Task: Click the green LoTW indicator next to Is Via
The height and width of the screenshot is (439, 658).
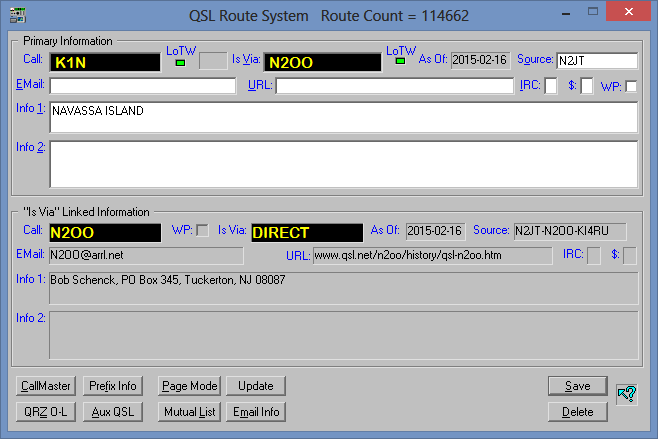Action: point(401,62)
